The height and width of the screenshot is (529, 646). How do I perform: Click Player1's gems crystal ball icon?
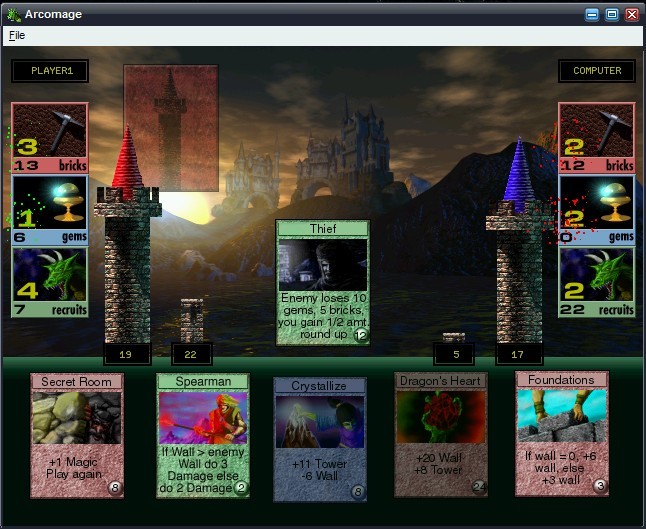[50, 203]
